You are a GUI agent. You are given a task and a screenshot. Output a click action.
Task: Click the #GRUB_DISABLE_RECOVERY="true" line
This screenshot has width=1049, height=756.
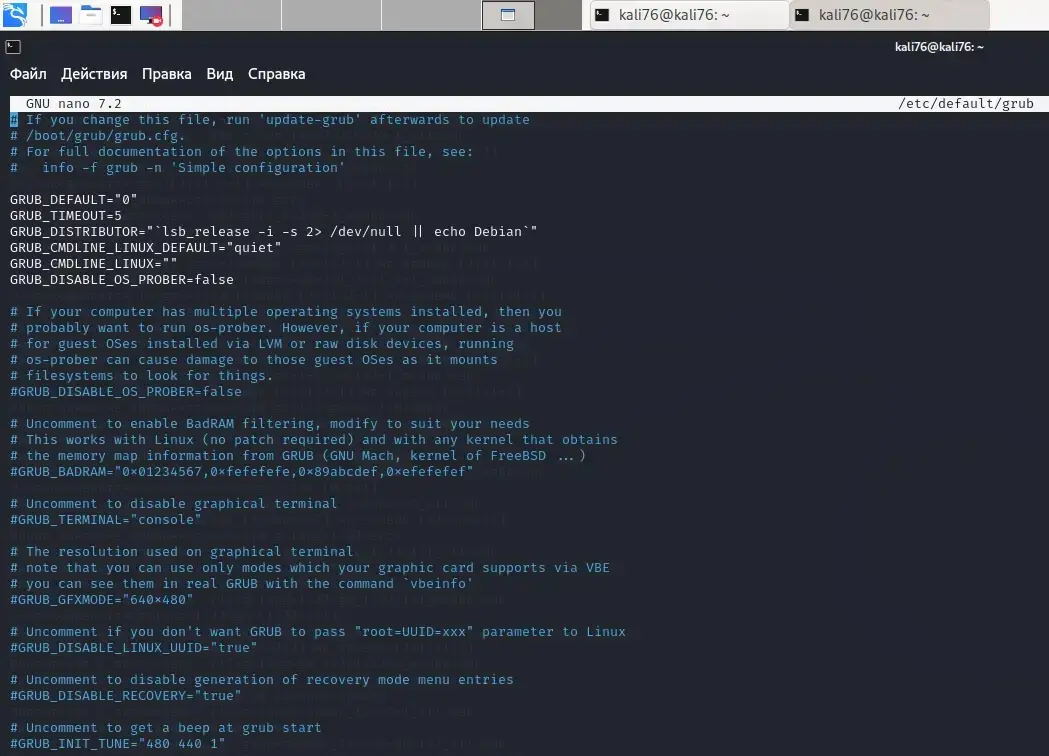(x=126, y=696)
